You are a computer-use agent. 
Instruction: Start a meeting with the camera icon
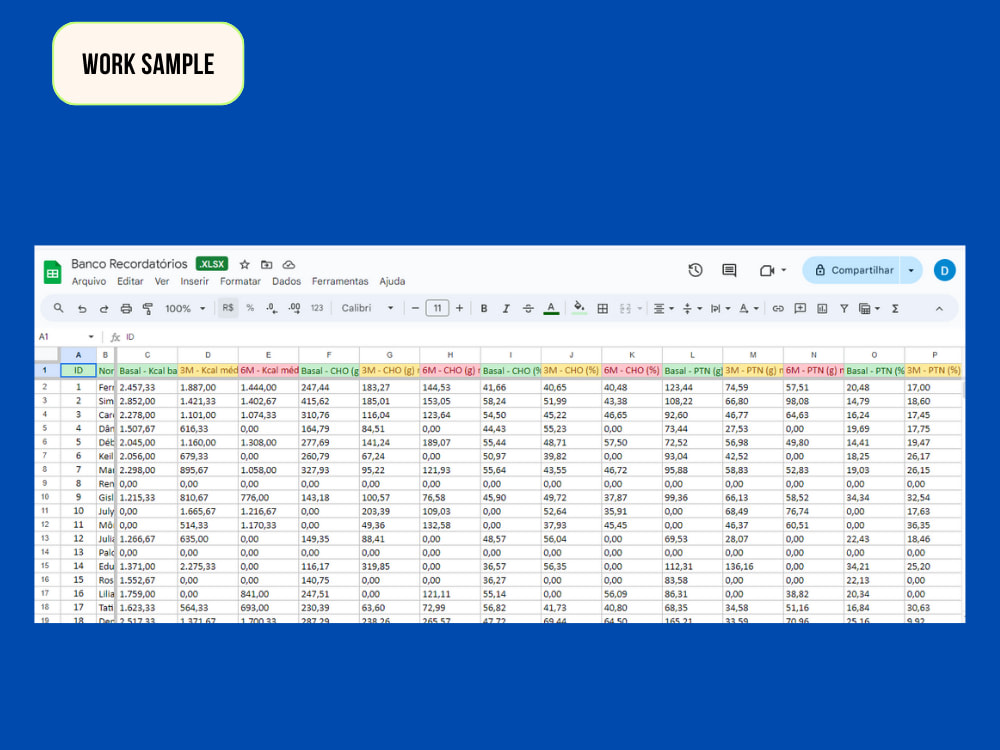pyautogui.click(x=767, y=270)
